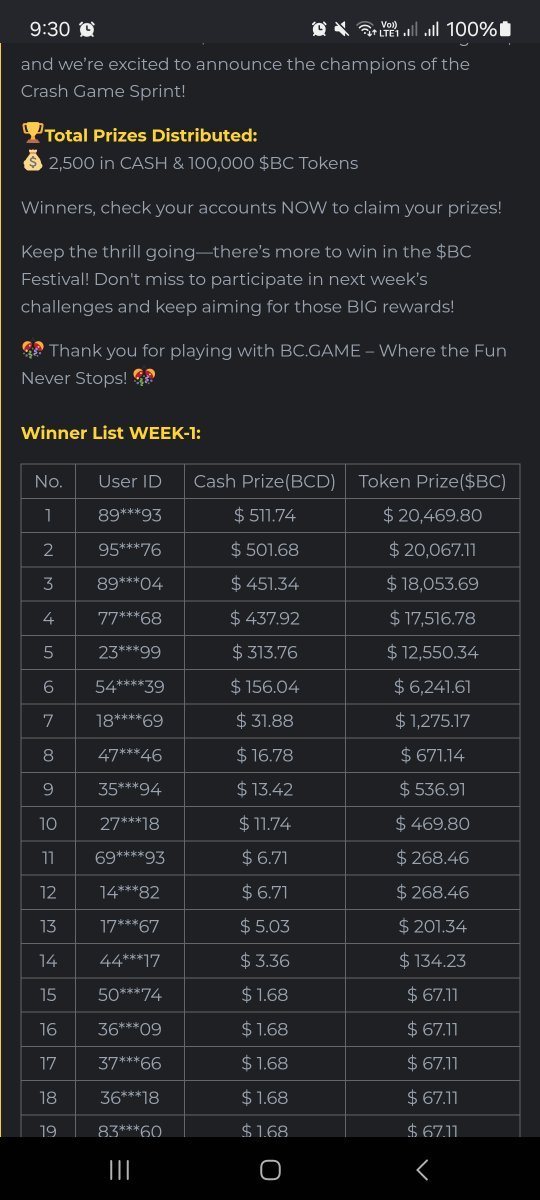
Task: Select user ID 54****39 in row six
Action: tap(130, 687)
